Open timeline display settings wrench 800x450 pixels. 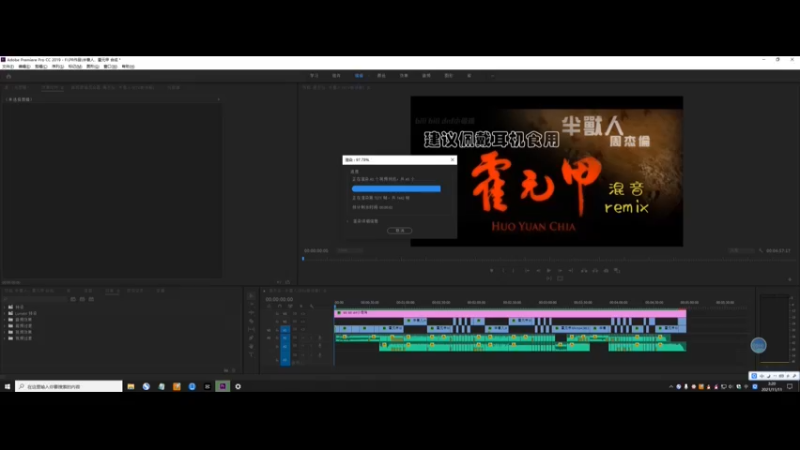point(312,306)
